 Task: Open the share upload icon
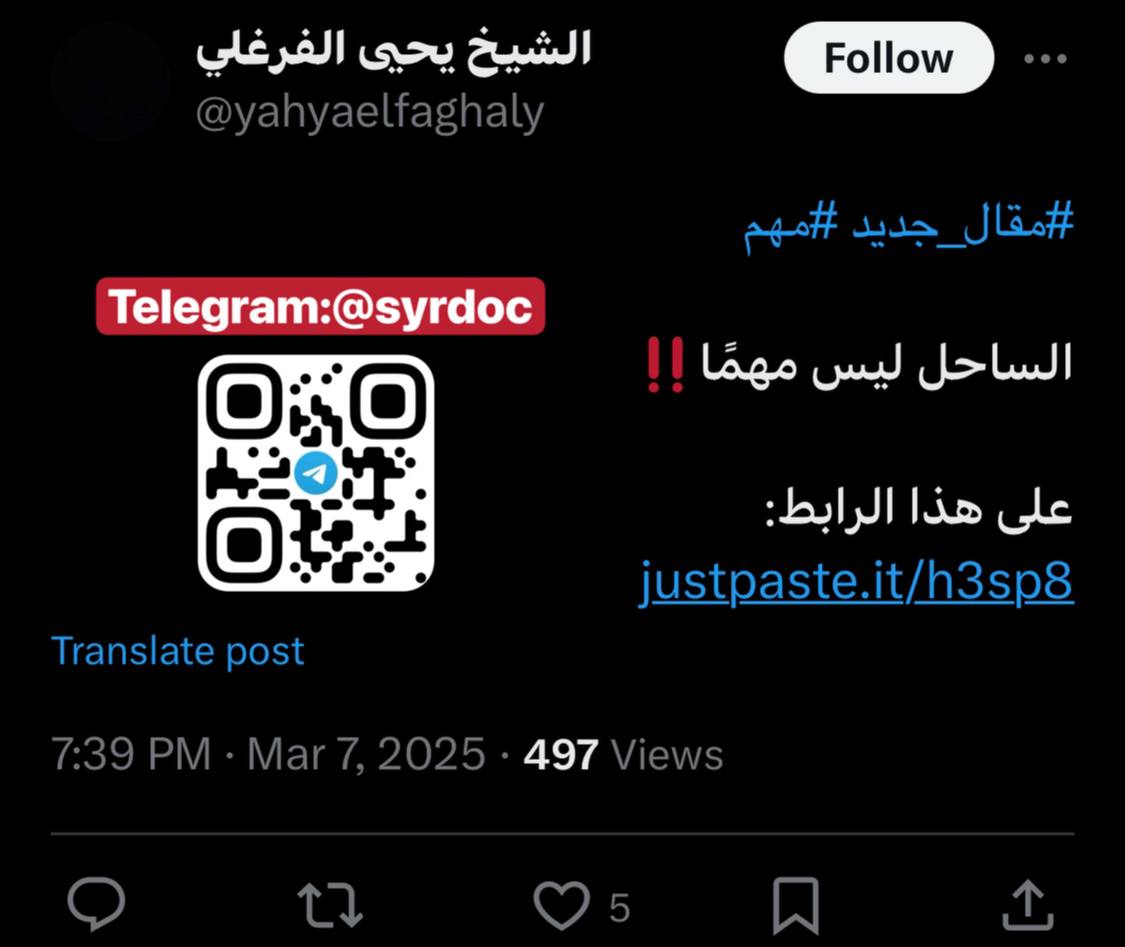coord(1027,905)
